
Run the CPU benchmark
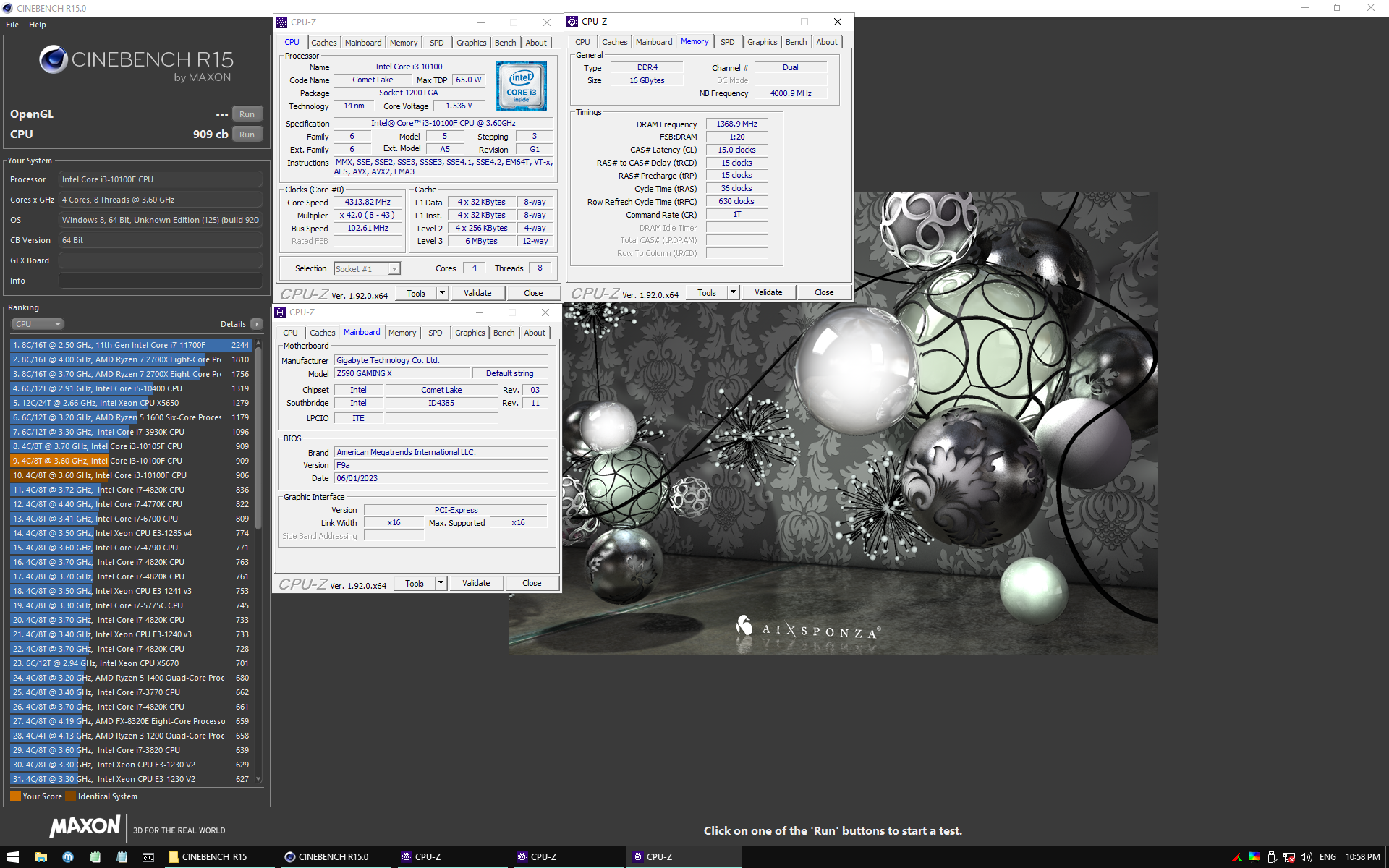tap(247, 135)
